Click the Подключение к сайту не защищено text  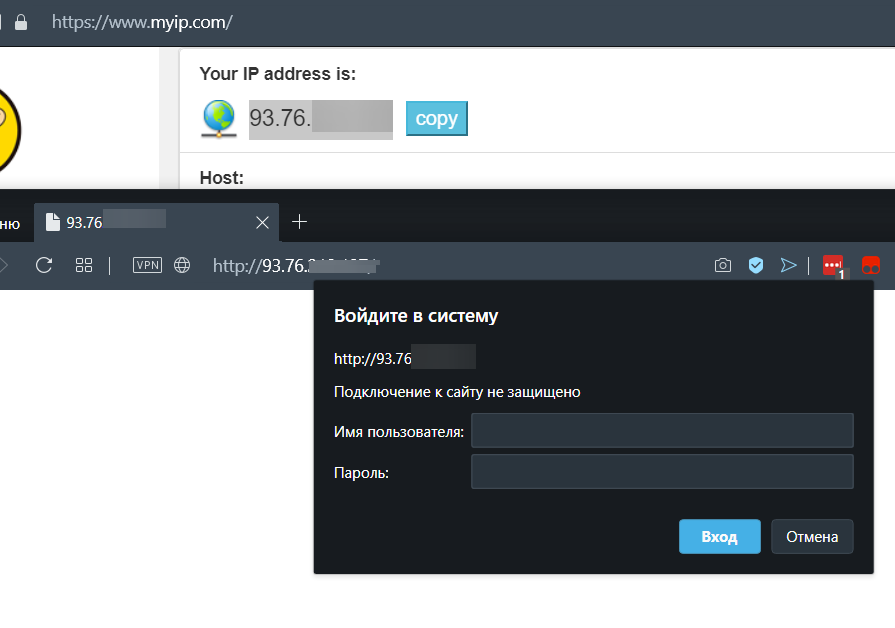point(457,392)
